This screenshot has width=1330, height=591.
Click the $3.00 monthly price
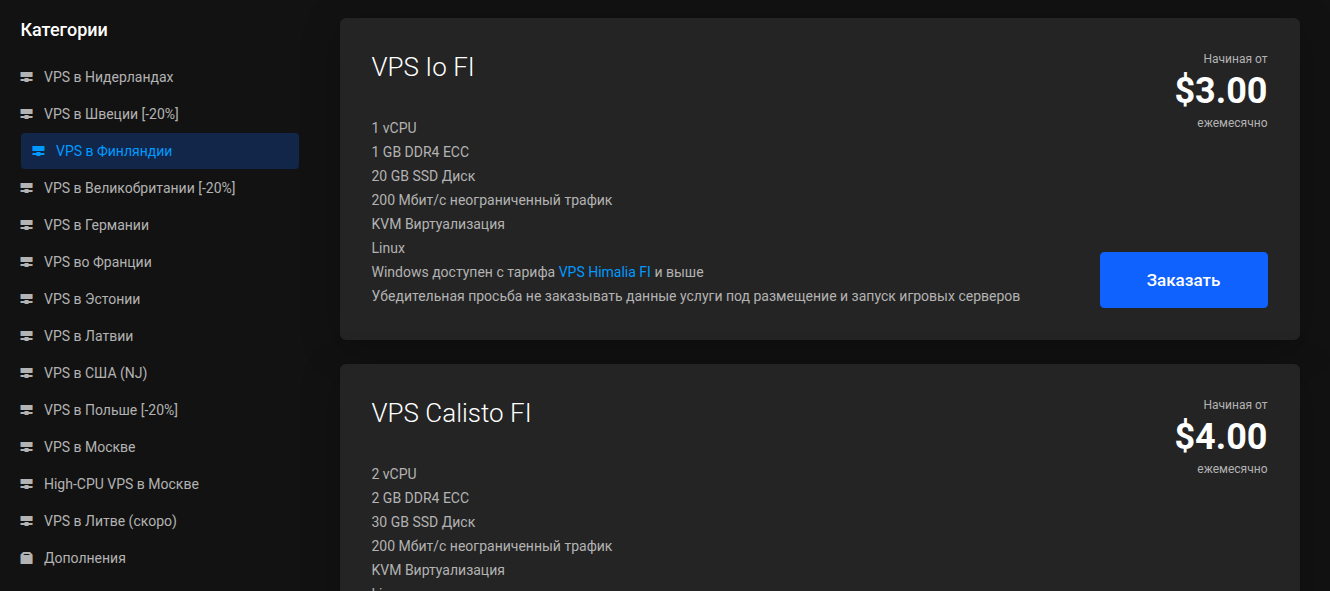pos(1220,91)
